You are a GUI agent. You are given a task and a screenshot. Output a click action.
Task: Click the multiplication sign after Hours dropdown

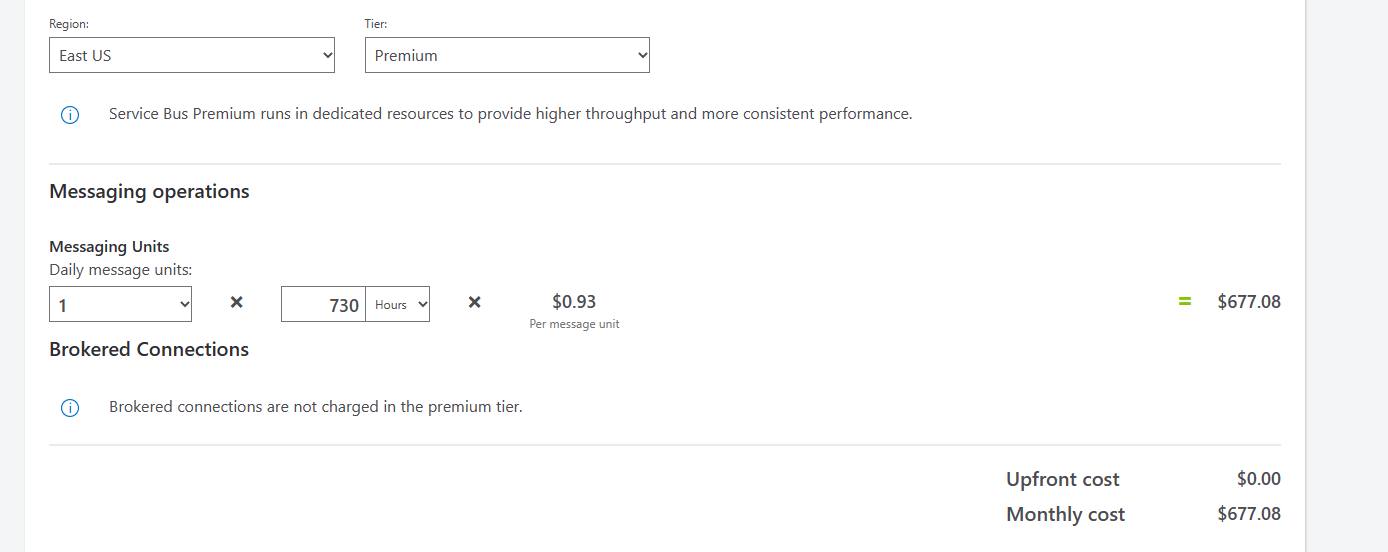coord(475,302)
